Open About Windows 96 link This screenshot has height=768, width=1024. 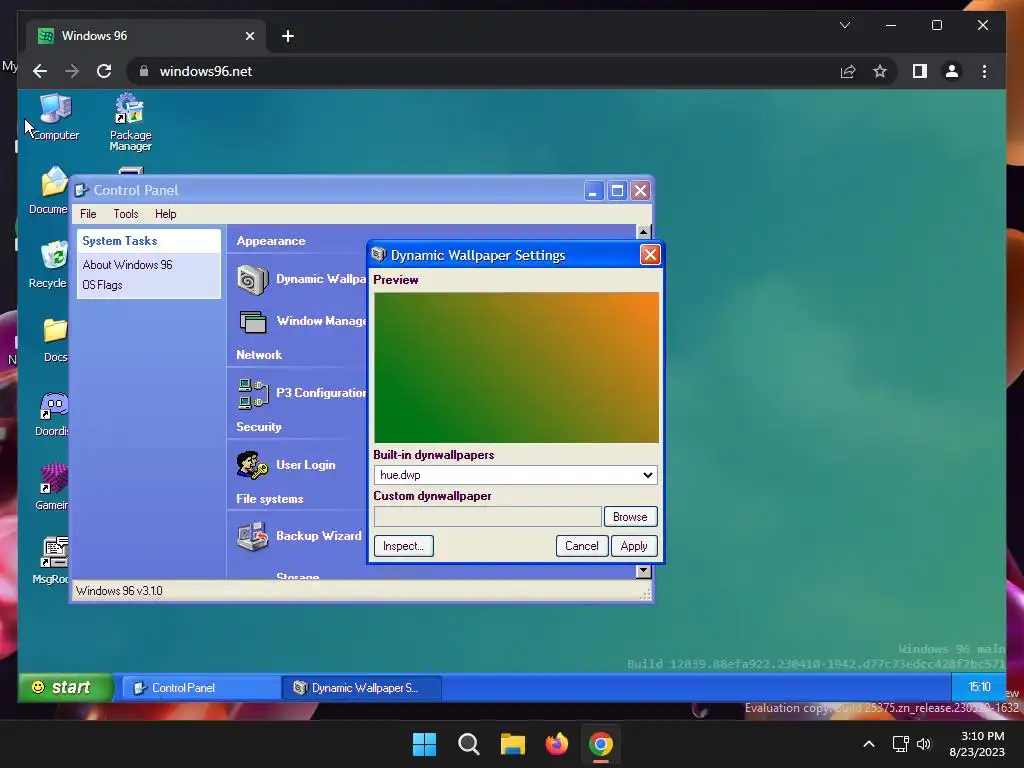[127, 264]
